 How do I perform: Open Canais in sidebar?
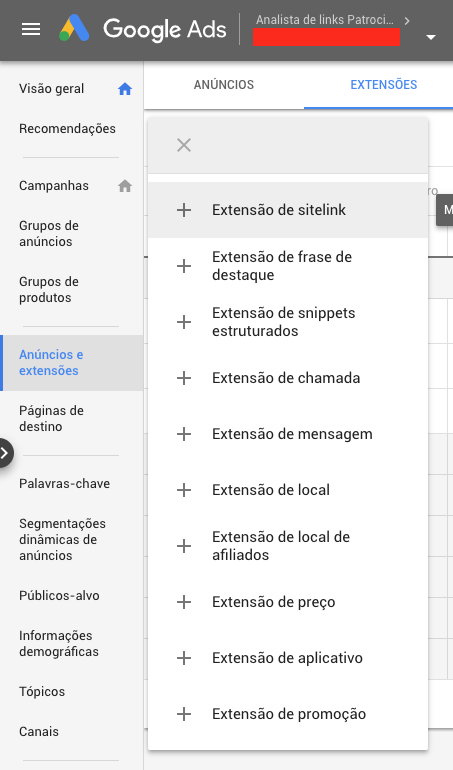click(x=39, y=732)
